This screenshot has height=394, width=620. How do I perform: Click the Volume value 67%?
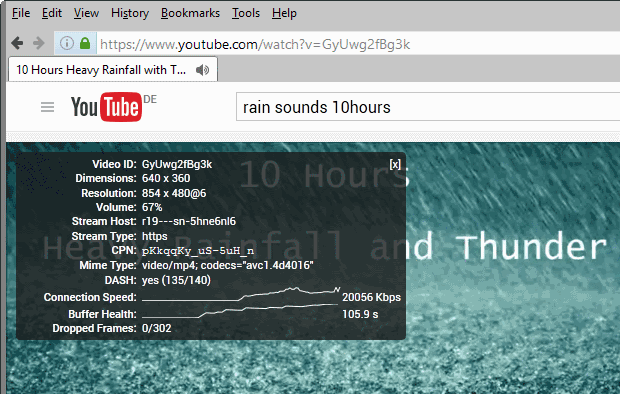[x=152, y=207]
